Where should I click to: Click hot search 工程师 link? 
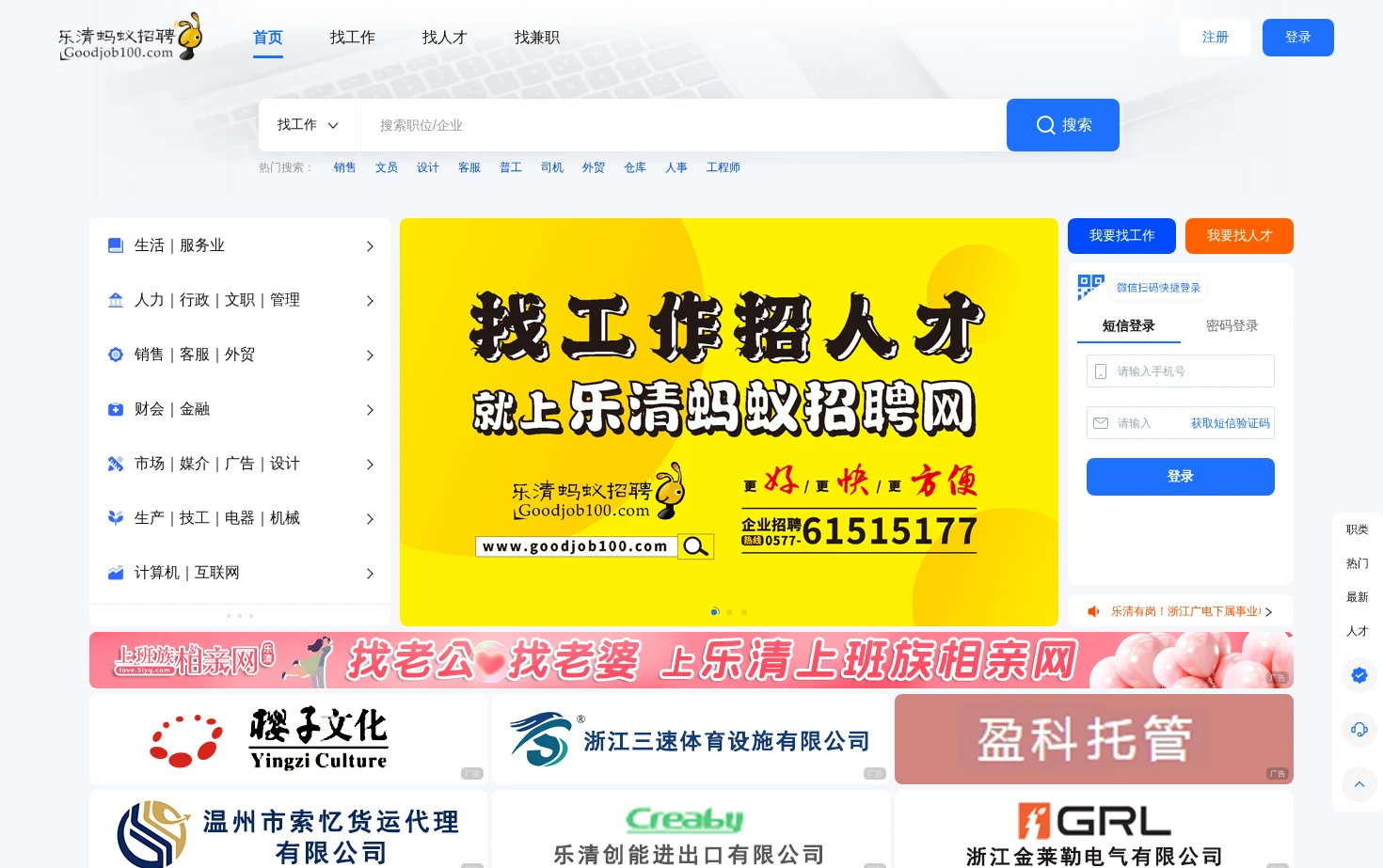pyautogui.click(x=723, y=167)
